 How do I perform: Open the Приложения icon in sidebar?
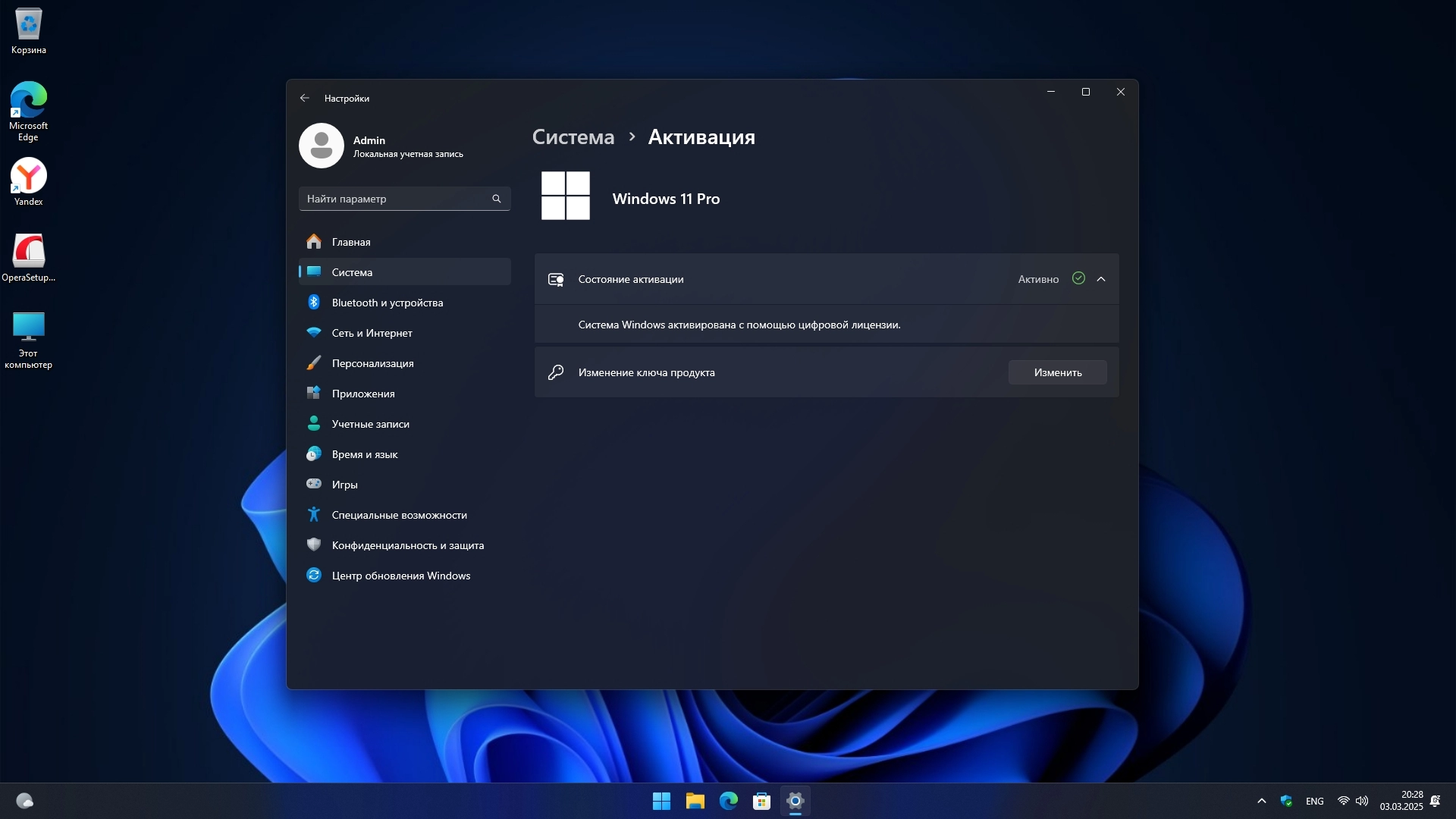point(314,393)
